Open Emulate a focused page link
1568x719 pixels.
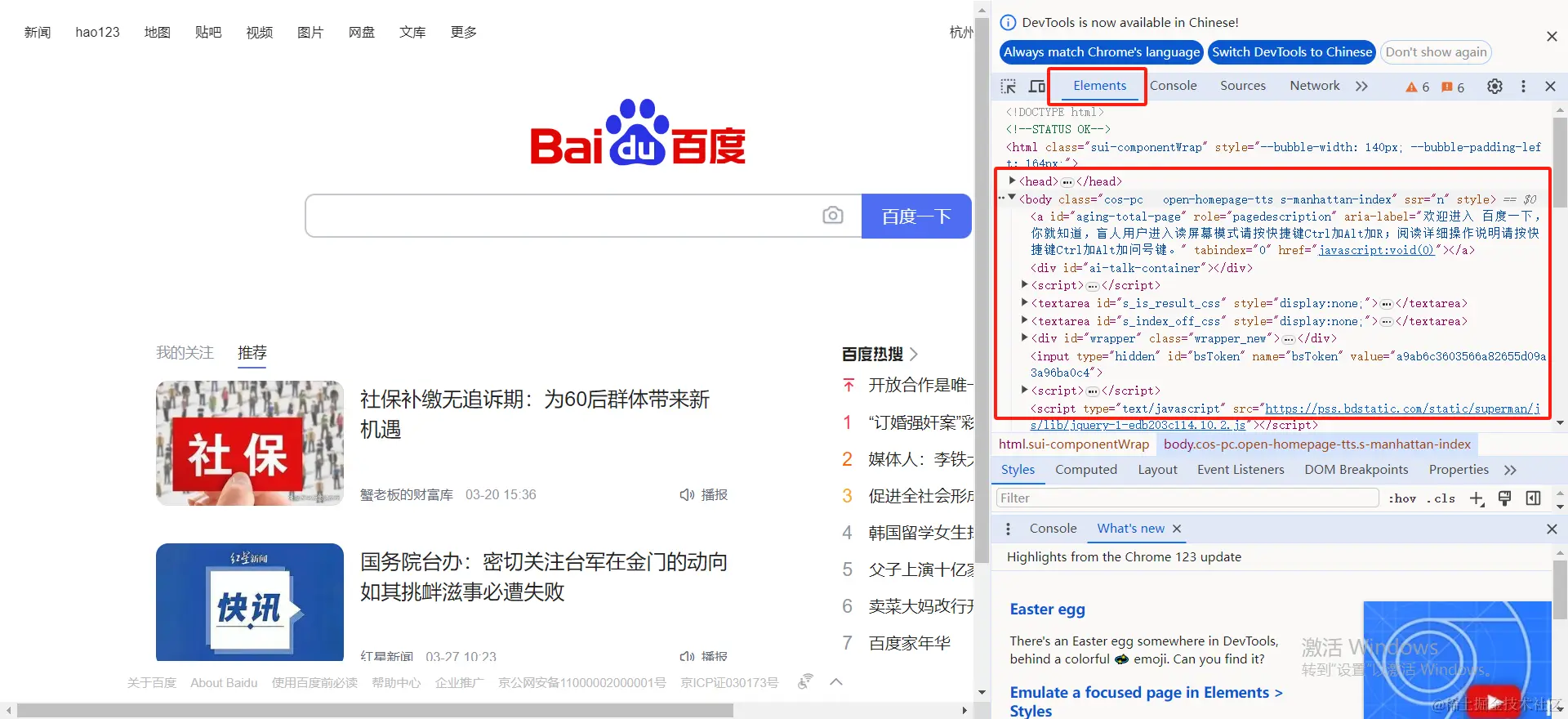coord(1147,701)
